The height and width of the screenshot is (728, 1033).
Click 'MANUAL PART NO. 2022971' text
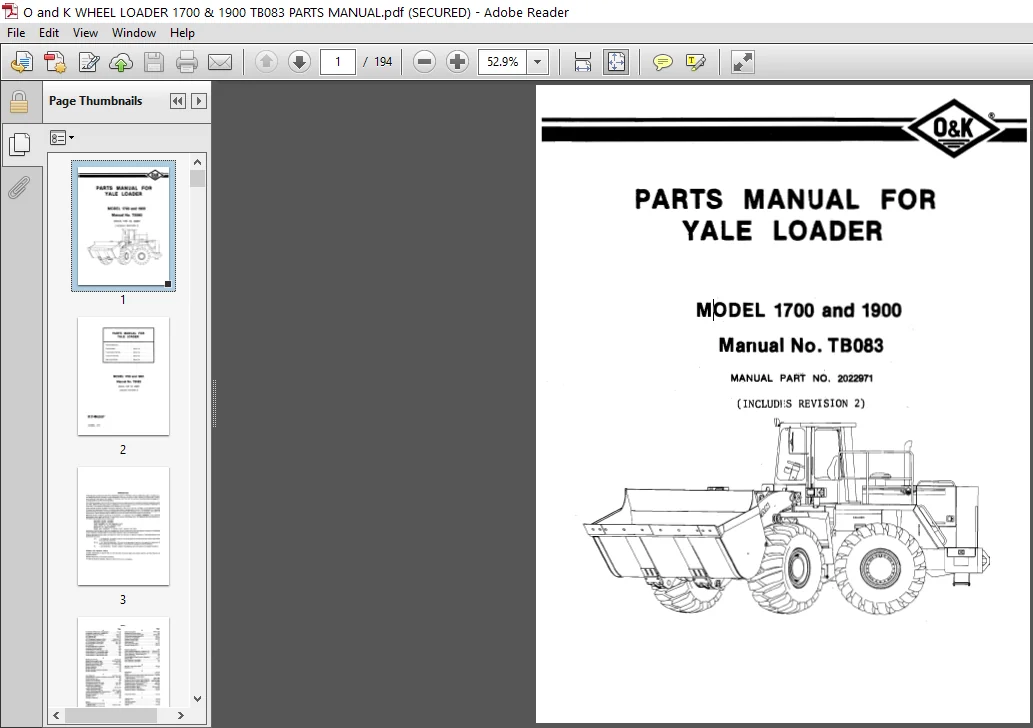click(x=801, y=378)
